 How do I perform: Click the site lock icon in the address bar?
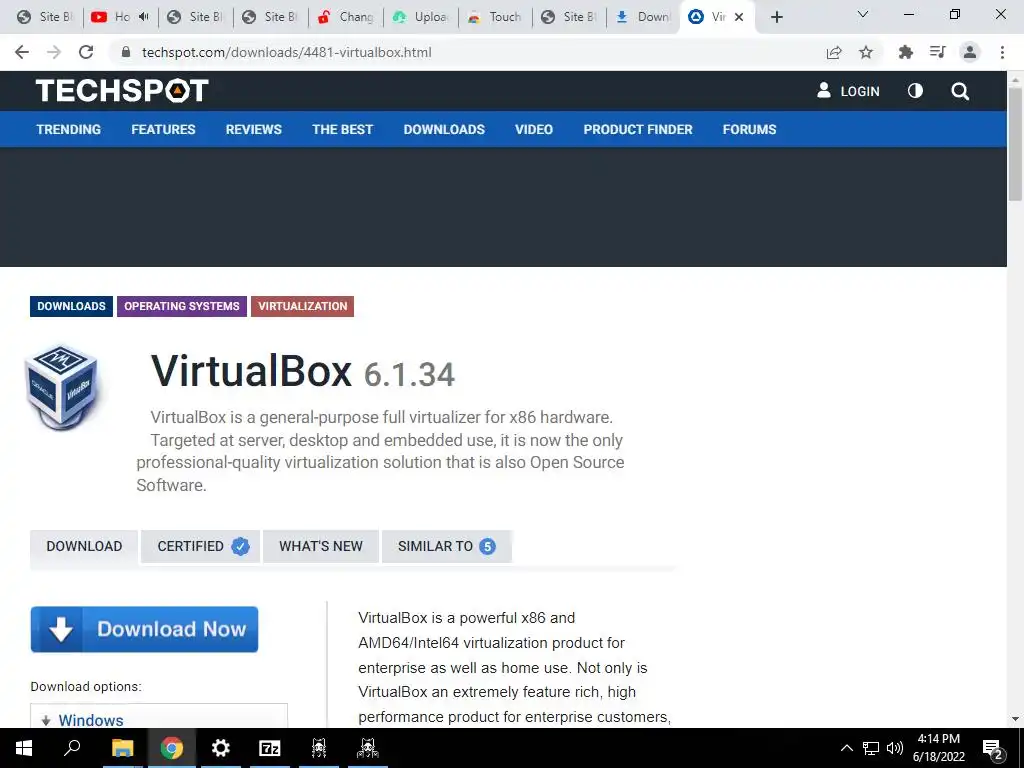126,52
